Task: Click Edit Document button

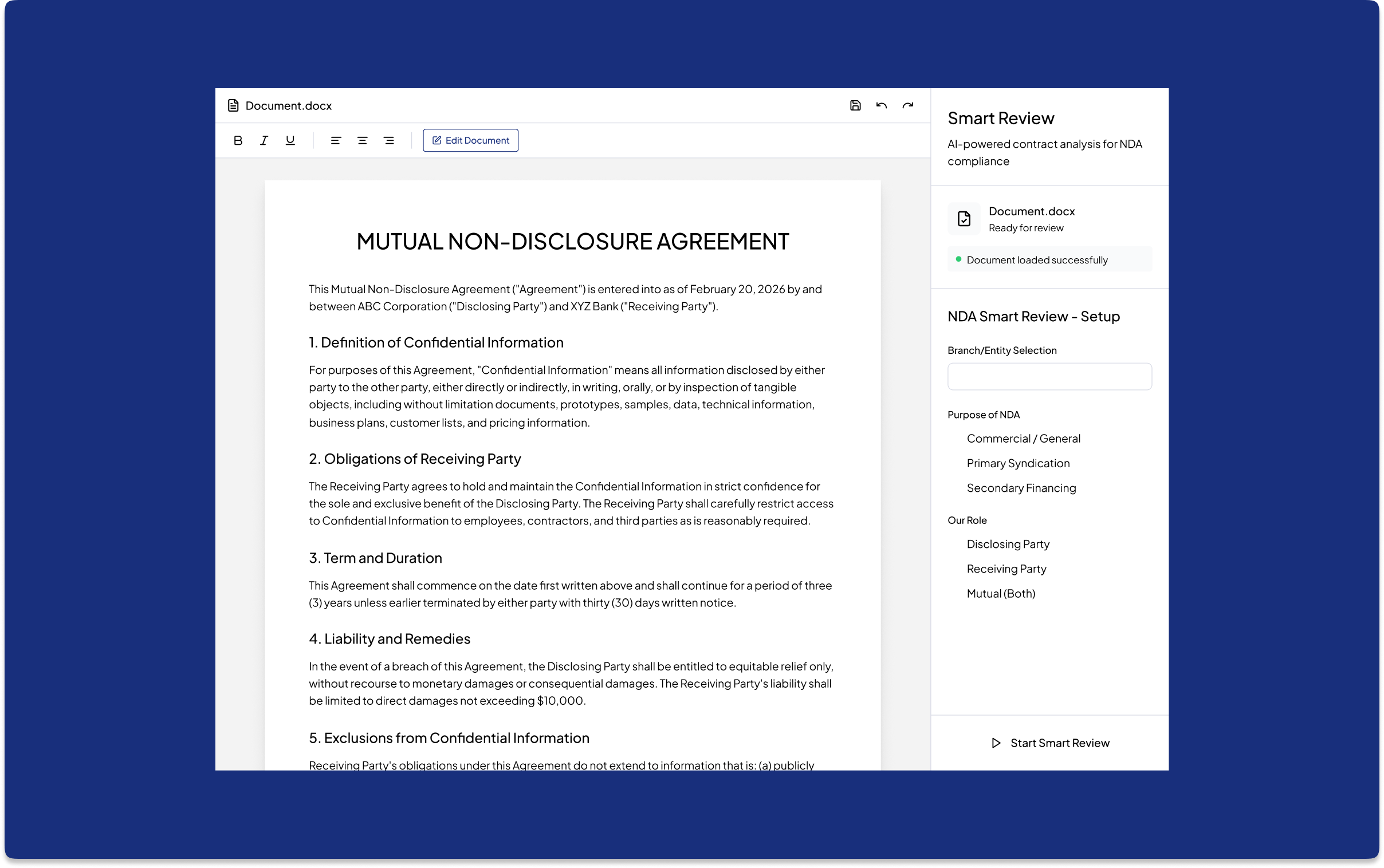Action: click(470, 140)
